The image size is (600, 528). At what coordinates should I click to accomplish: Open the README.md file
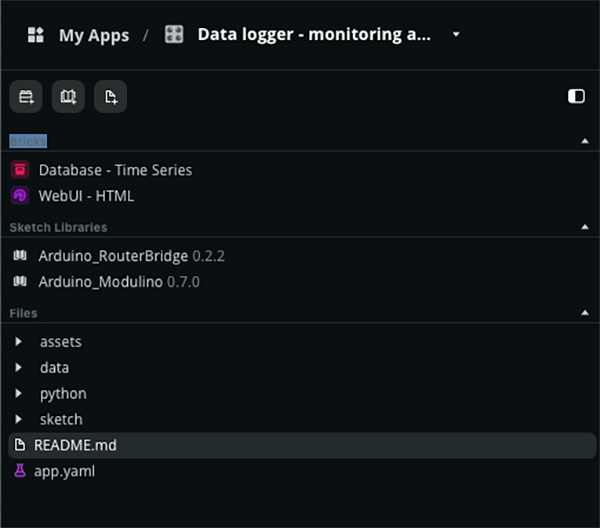(302, 445)
